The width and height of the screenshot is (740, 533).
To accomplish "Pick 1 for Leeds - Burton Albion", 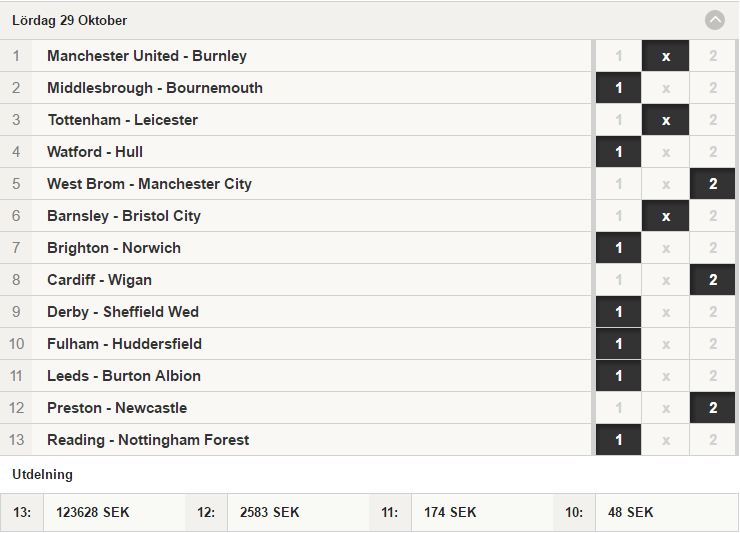I will [618, 376].
